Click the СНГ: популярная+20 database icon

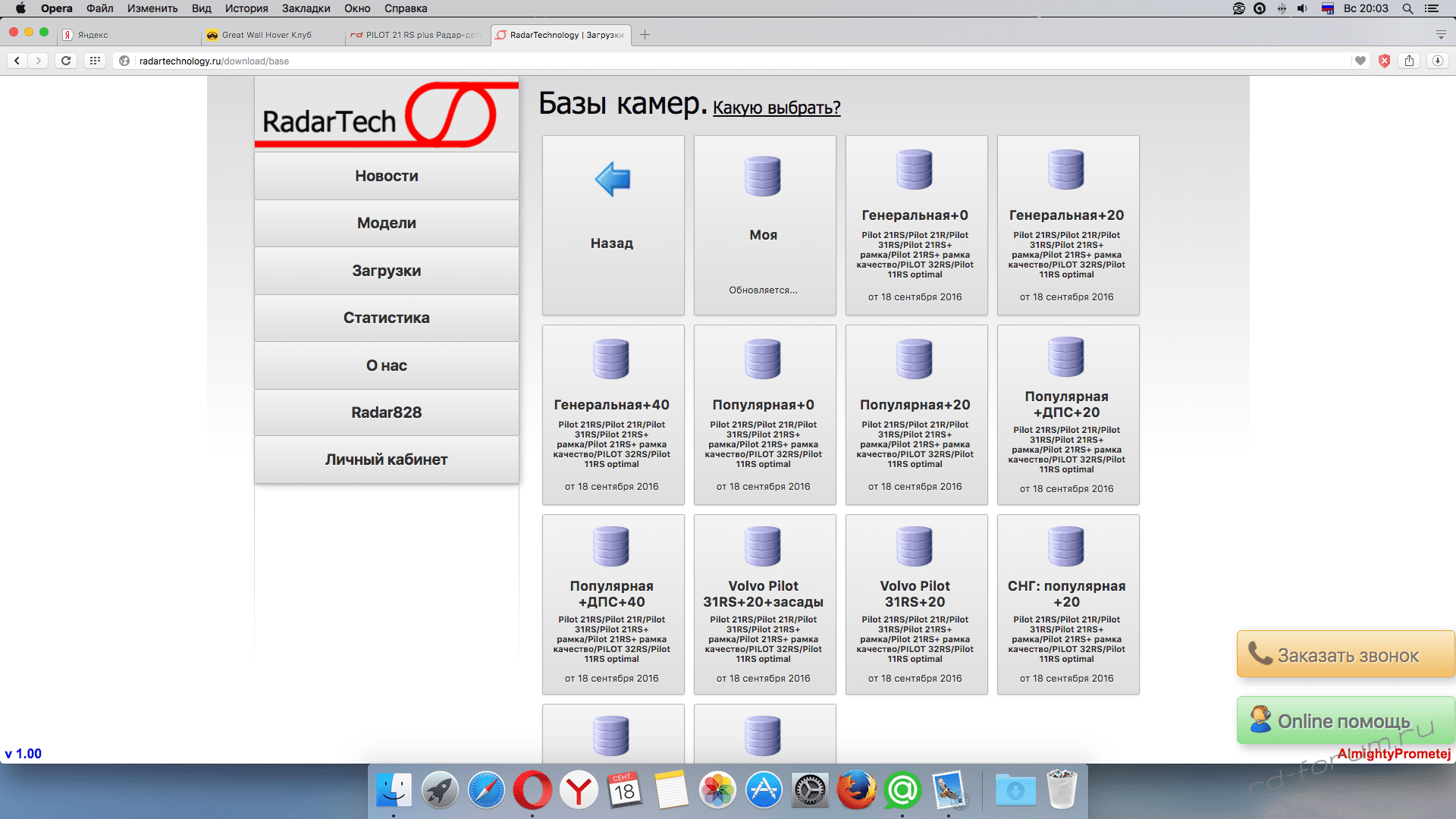coord(1066,546)
